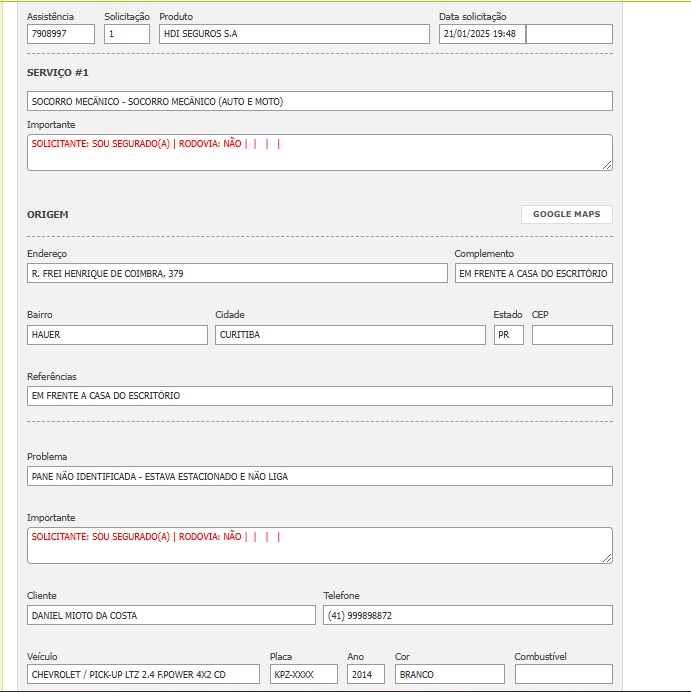Select the Placa license plate field
Image resolution: width=691 pixels, height=692 pixels.
click(x=304, y=674)
